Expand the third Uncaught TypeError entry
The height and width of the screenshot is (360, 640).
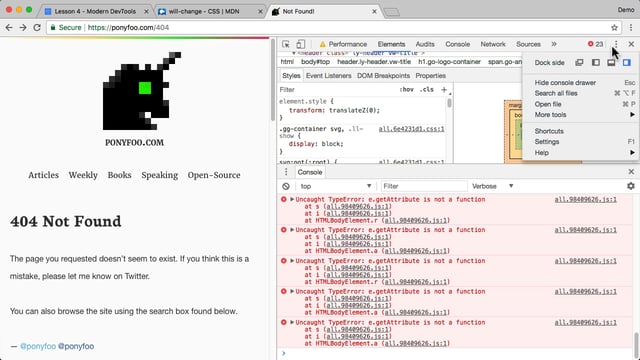pyautogui.click(x=292, y=260)
